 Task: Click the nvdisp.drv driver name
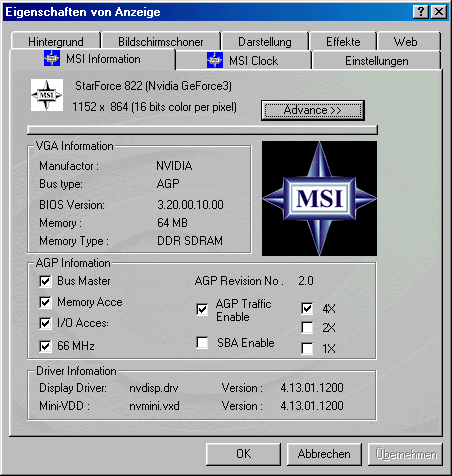[x=154, y=388]
